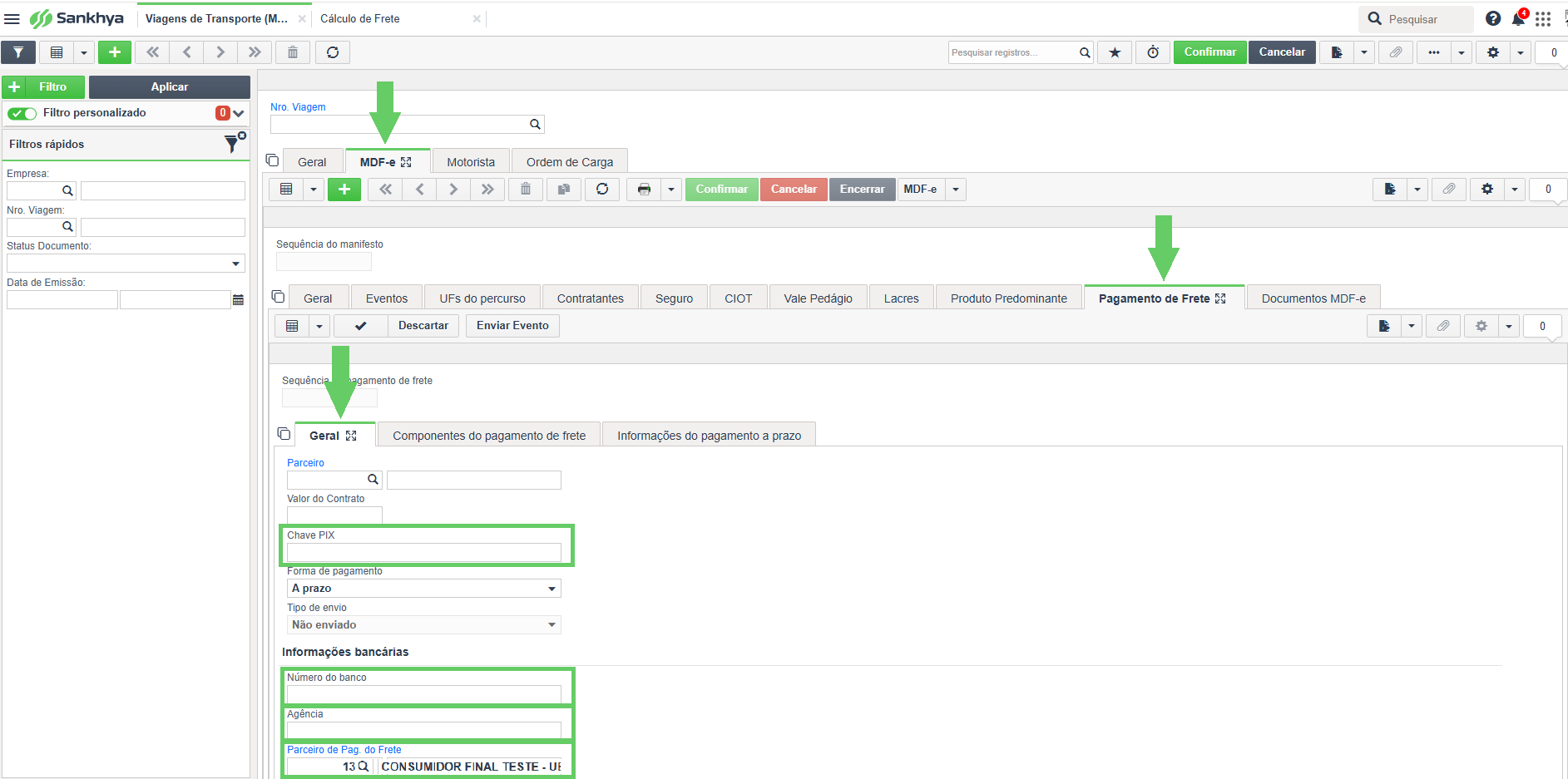This screenshot has width=1568, height=779.
Task: Click the Enviar Evento button
Action: pyautogui.click(x=512, y=326)
